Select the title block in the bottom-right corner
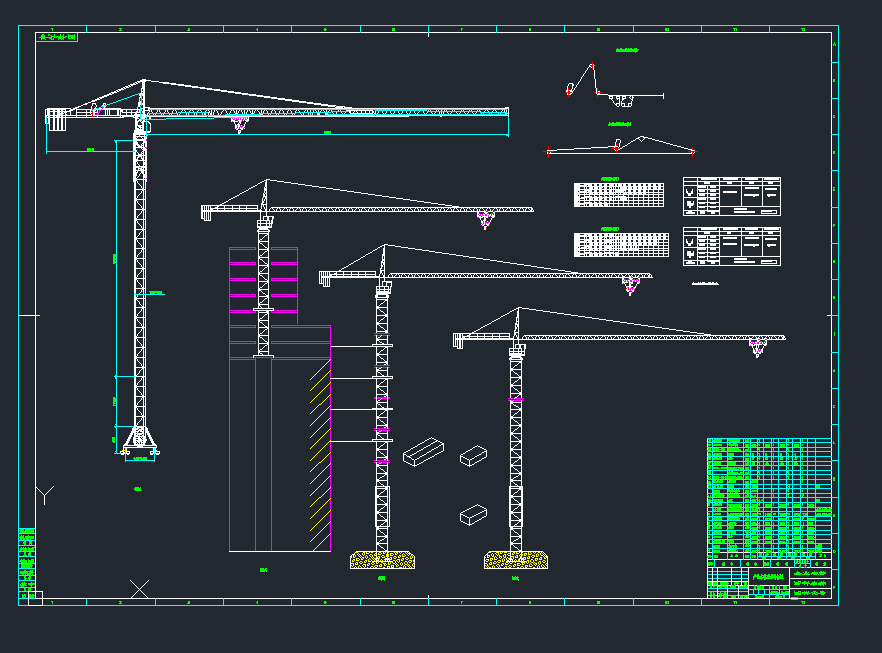Screen dimensions: 882x653 [x=770, y=581]
